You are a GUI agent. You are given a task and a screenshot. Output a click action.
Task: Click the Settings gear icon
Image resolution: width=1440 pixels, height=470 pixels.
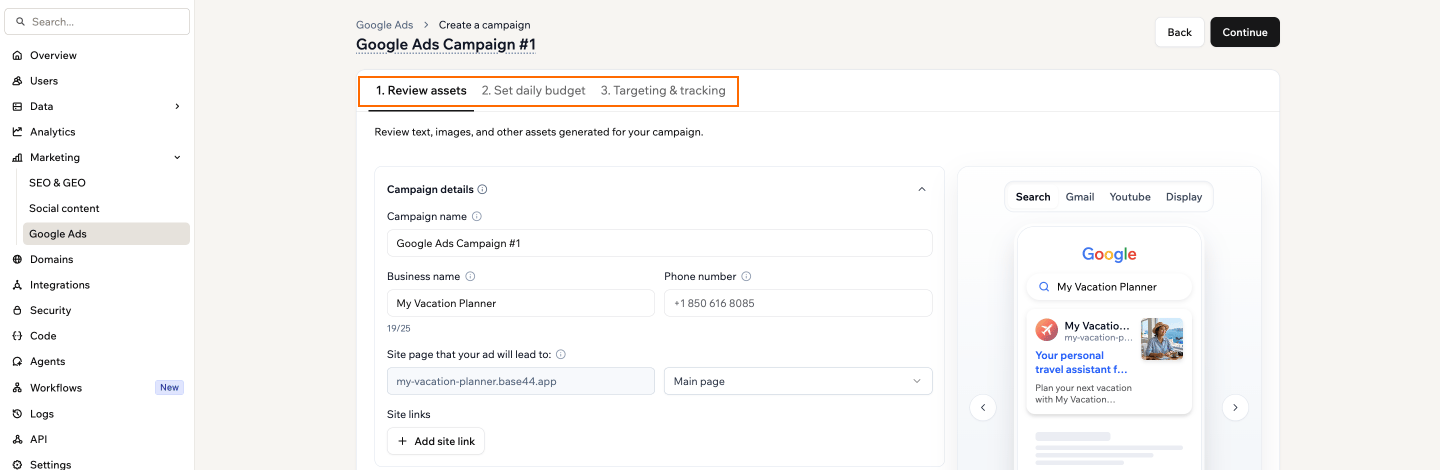click(17, 464)
